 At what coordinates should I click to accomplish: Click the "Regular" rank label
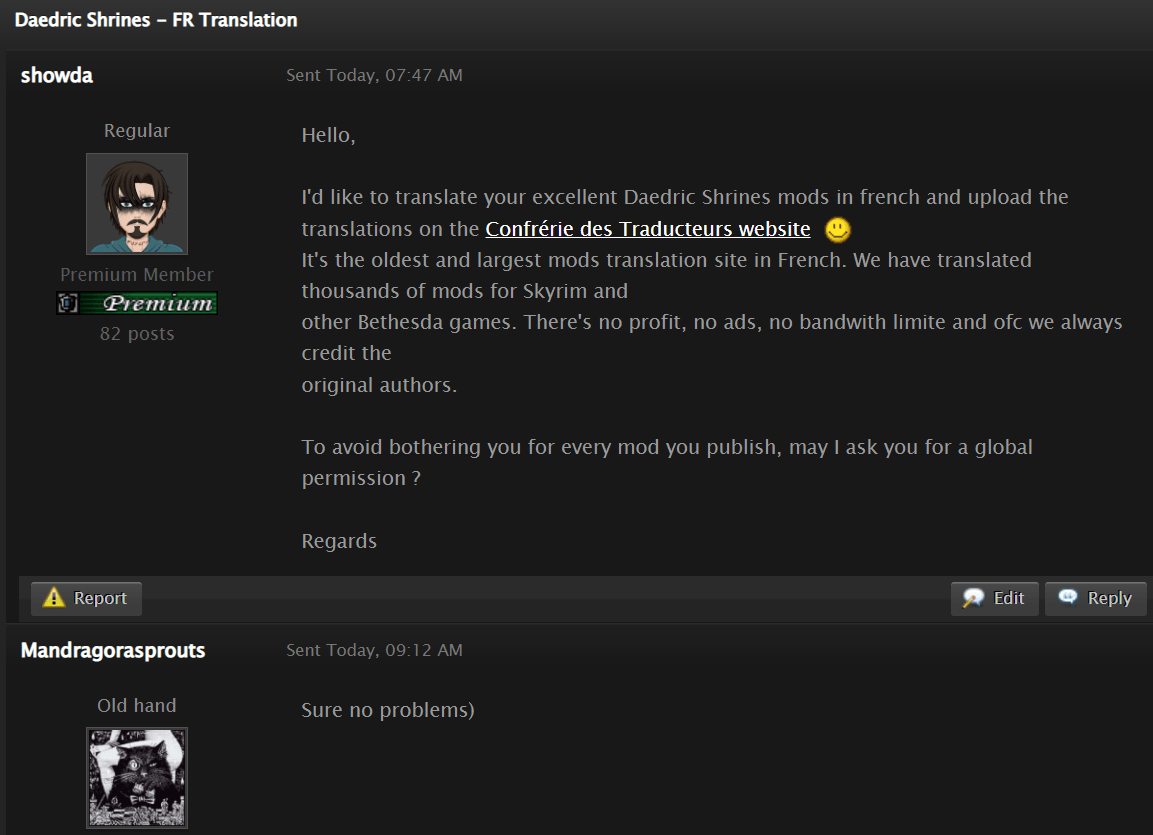tap(137, 131)
